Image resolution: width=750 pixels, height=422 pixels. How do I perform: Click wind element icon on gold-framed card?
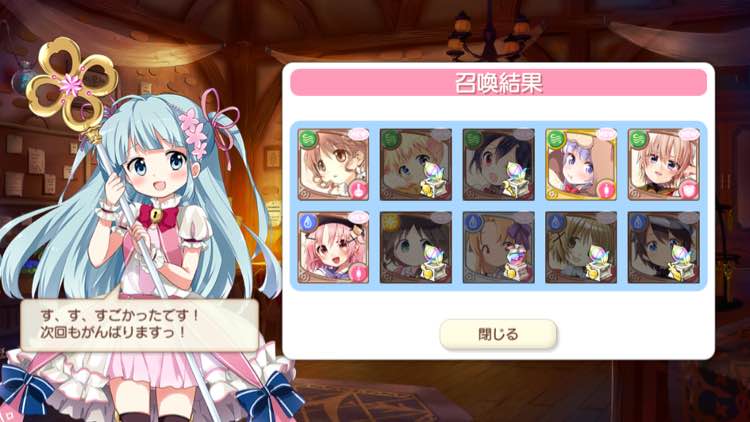point(557,140)
